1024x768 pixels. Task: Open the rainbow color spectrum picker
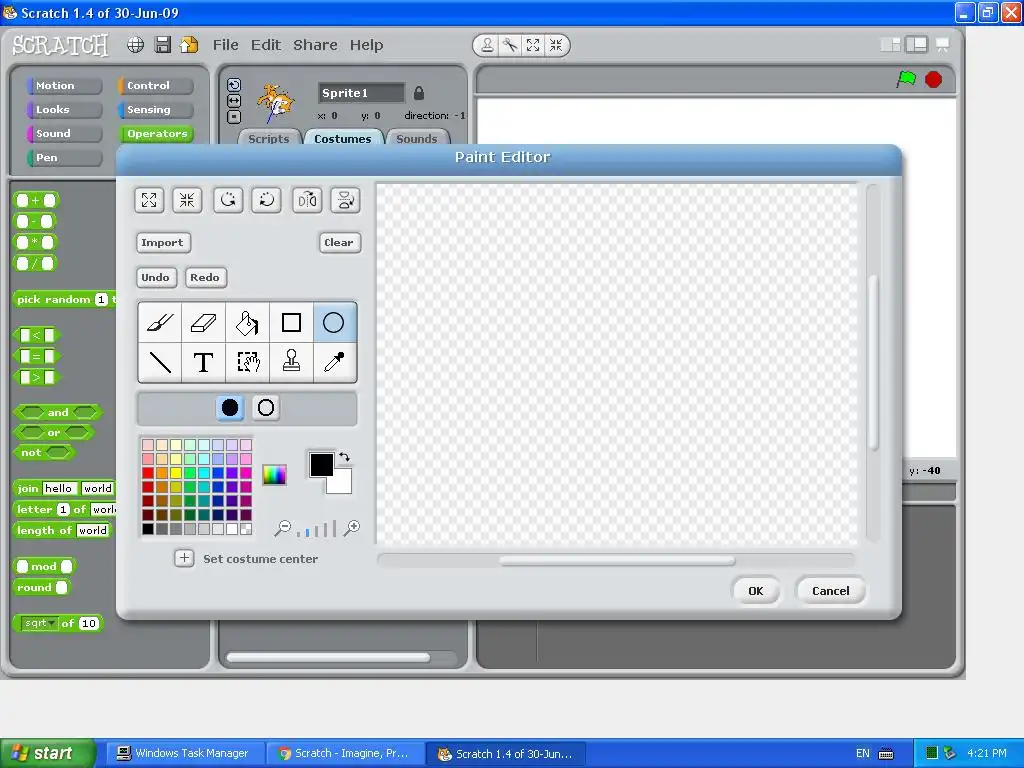[x=274, y=475]
